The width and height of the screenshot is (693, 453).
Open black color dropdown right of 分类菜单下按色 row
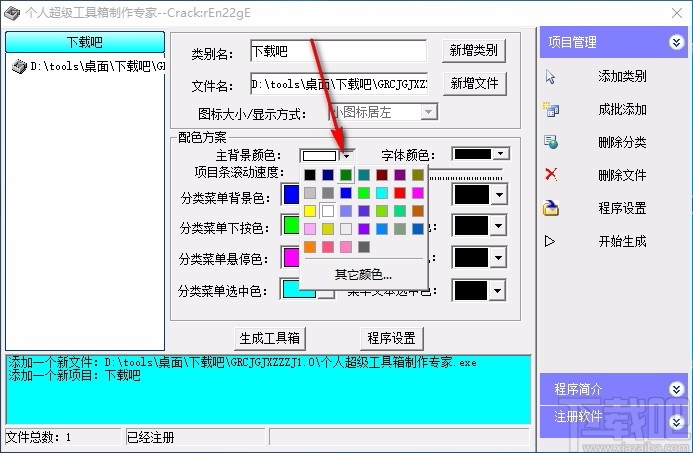[499, 226]
